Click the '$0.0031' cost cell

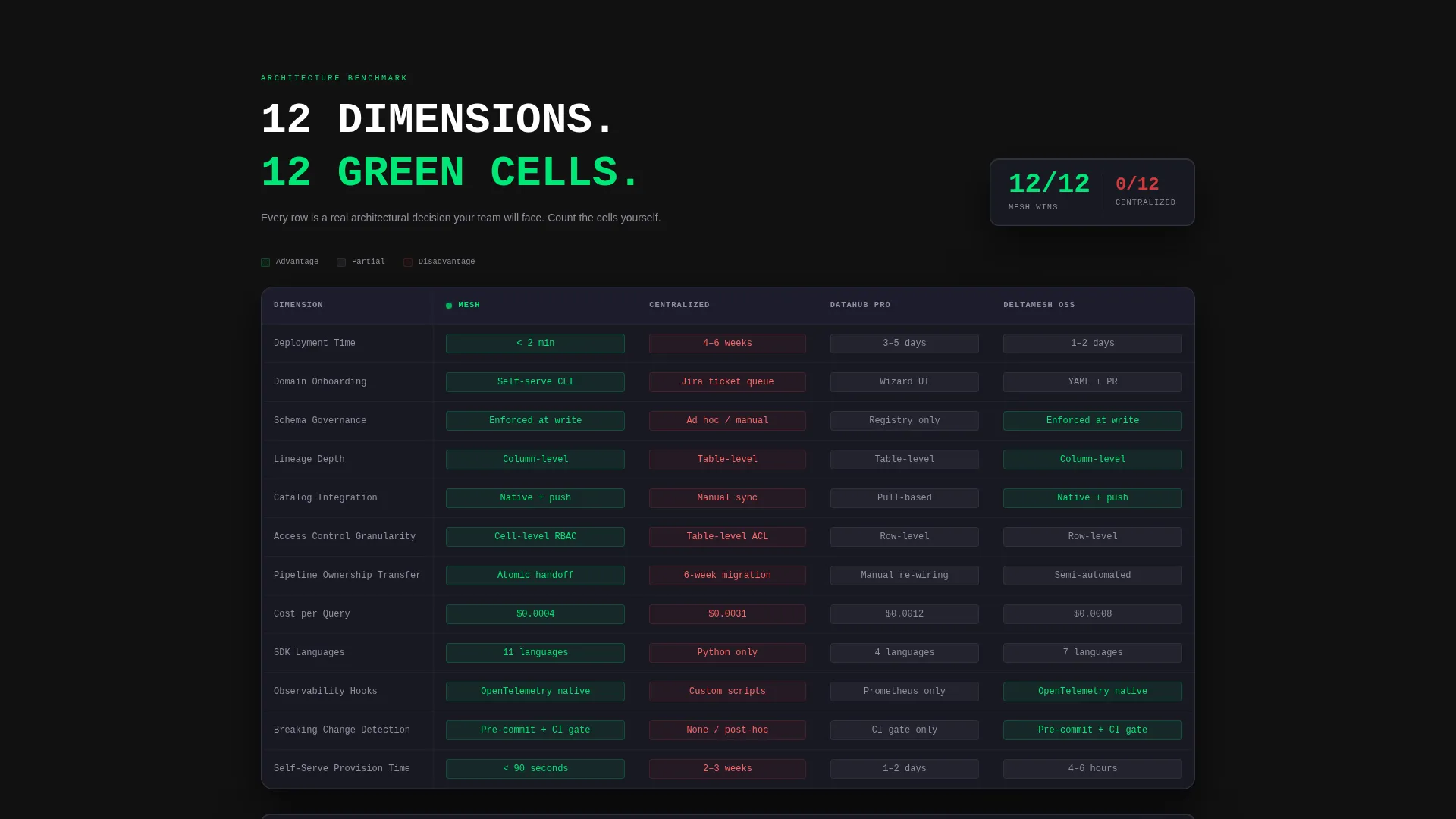727,614
